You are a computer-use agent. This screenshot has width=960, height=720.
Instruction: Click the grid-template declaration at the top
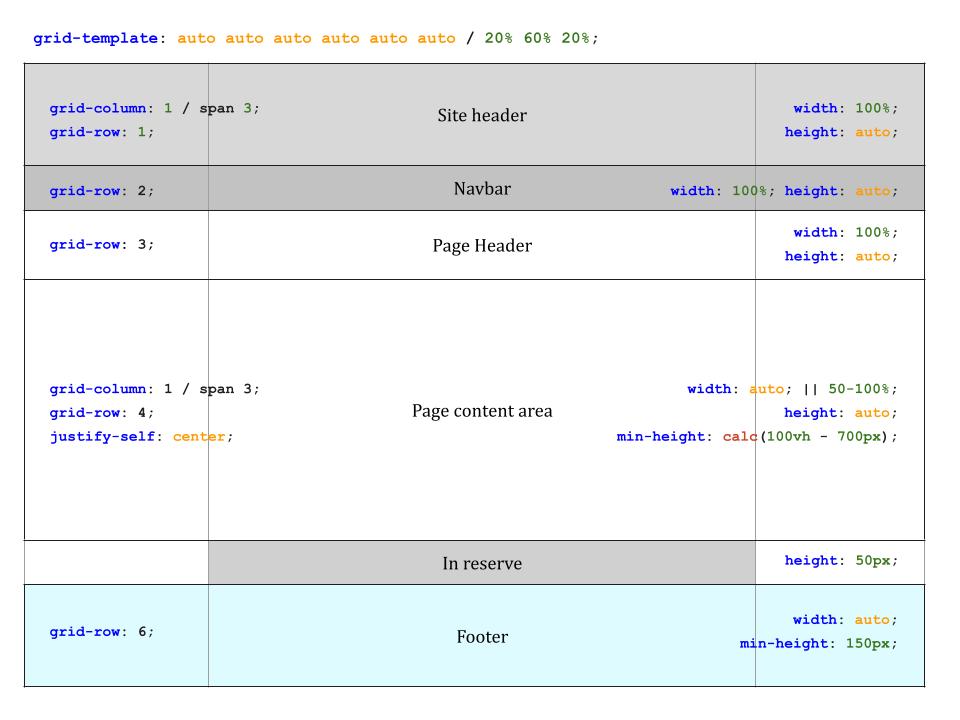pyautogui.click(x=95, y=38)
